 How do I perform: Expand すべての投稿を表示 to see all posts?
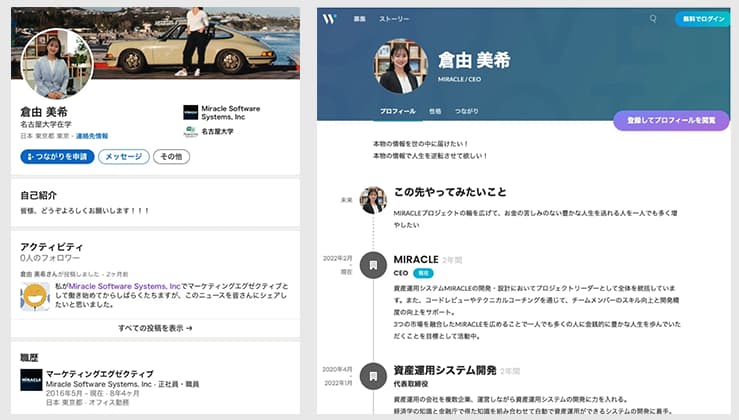(155, 328)
